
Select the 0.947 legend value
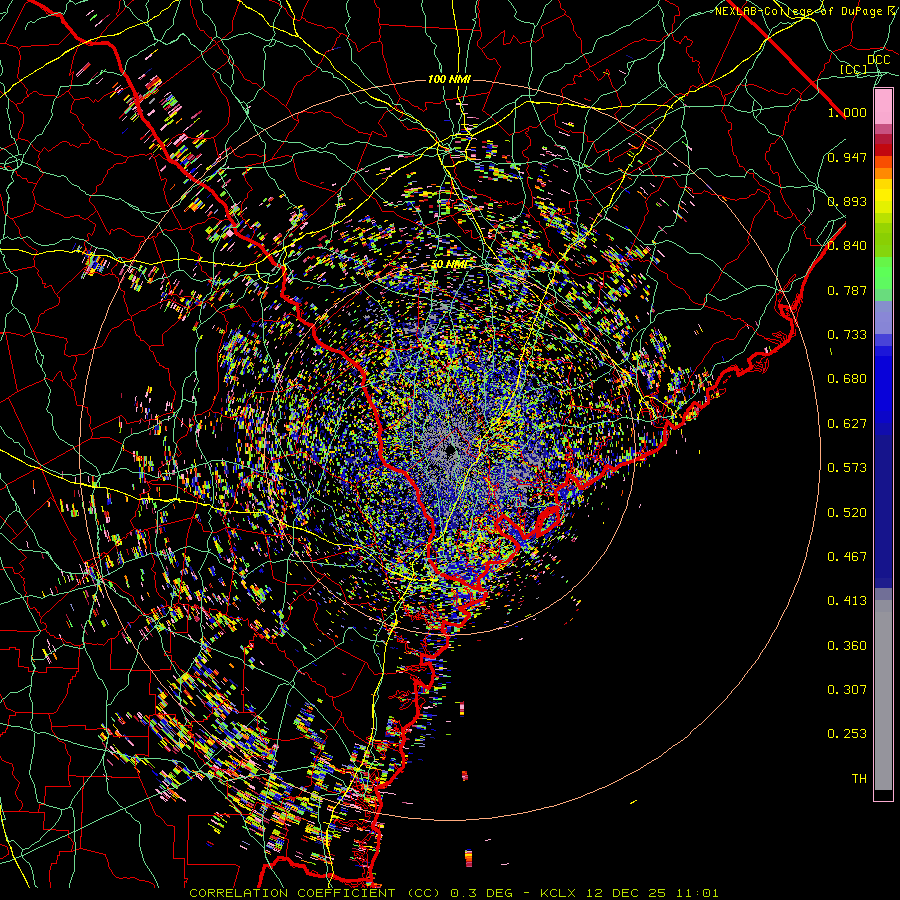coord(847,157)
